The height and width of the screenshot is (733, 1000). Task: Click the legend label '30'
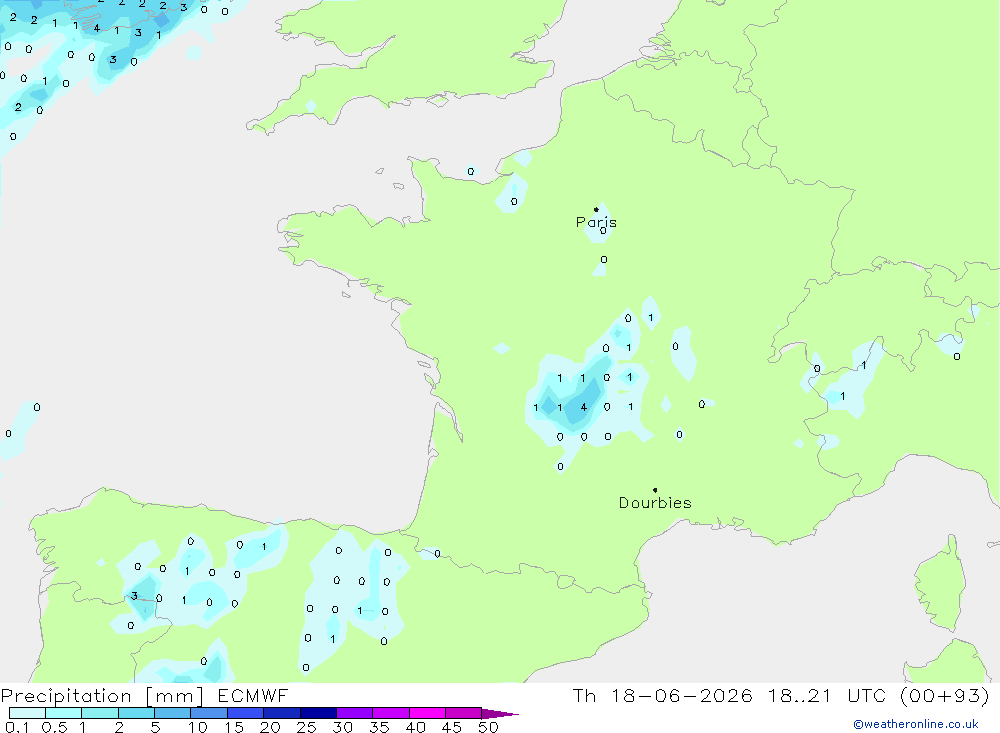[343, 727]
